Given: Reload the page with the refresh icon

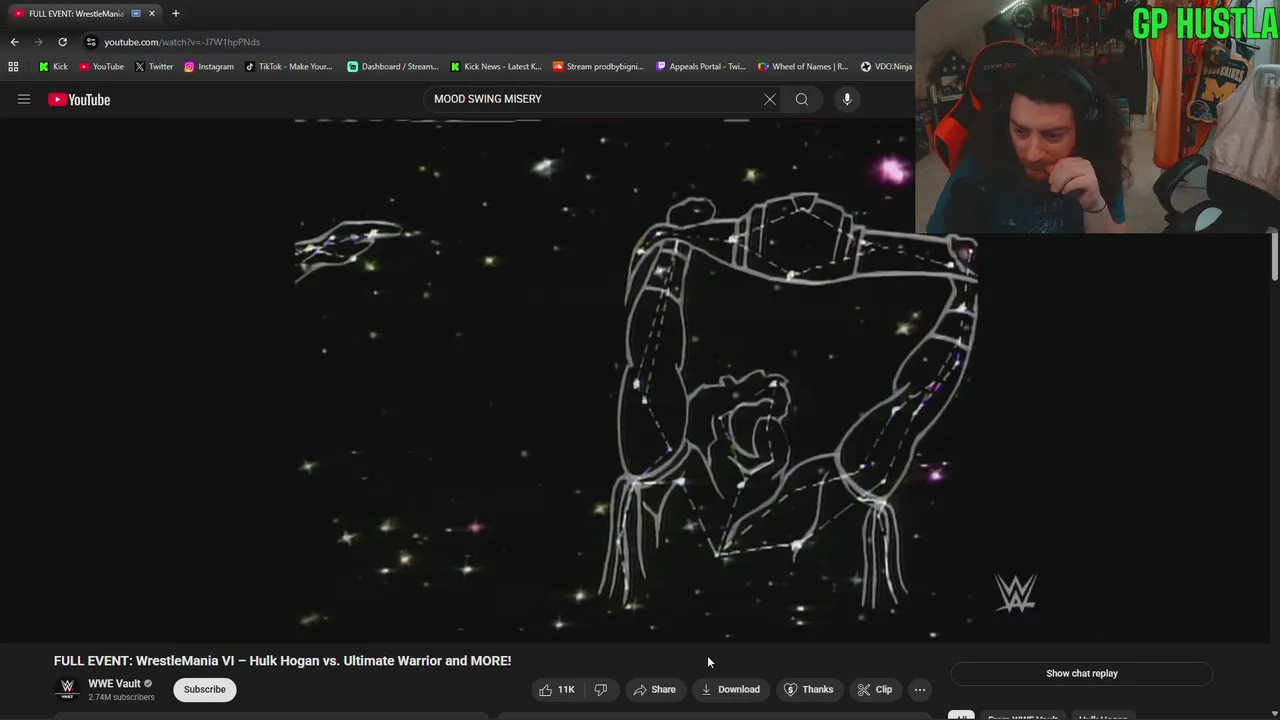Looking at the screenshot, I should click(62, 42).
